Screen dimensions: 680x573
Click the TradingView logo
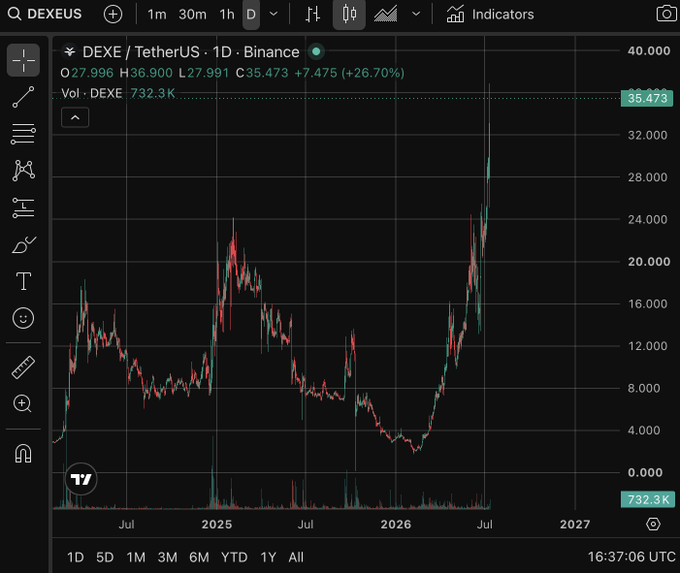[x=81, y=479]
